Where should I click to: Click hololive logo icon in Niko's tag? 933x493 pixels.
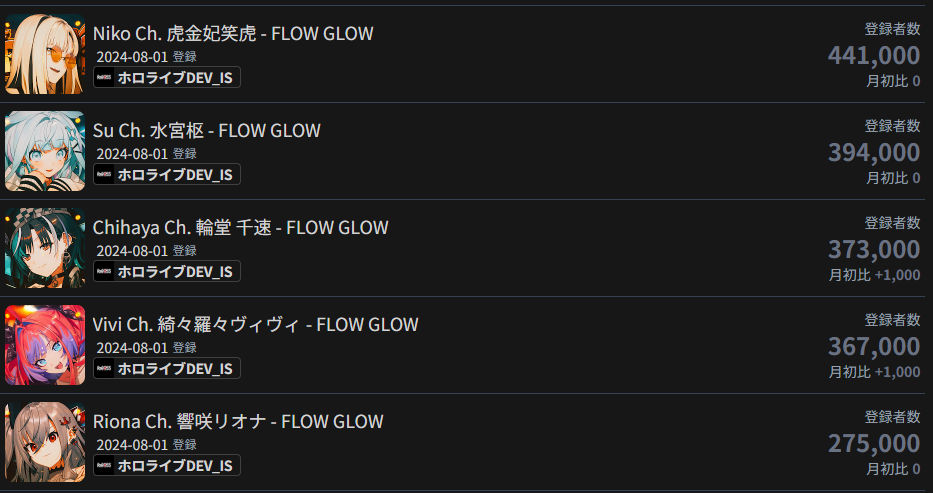coord(104,77)
